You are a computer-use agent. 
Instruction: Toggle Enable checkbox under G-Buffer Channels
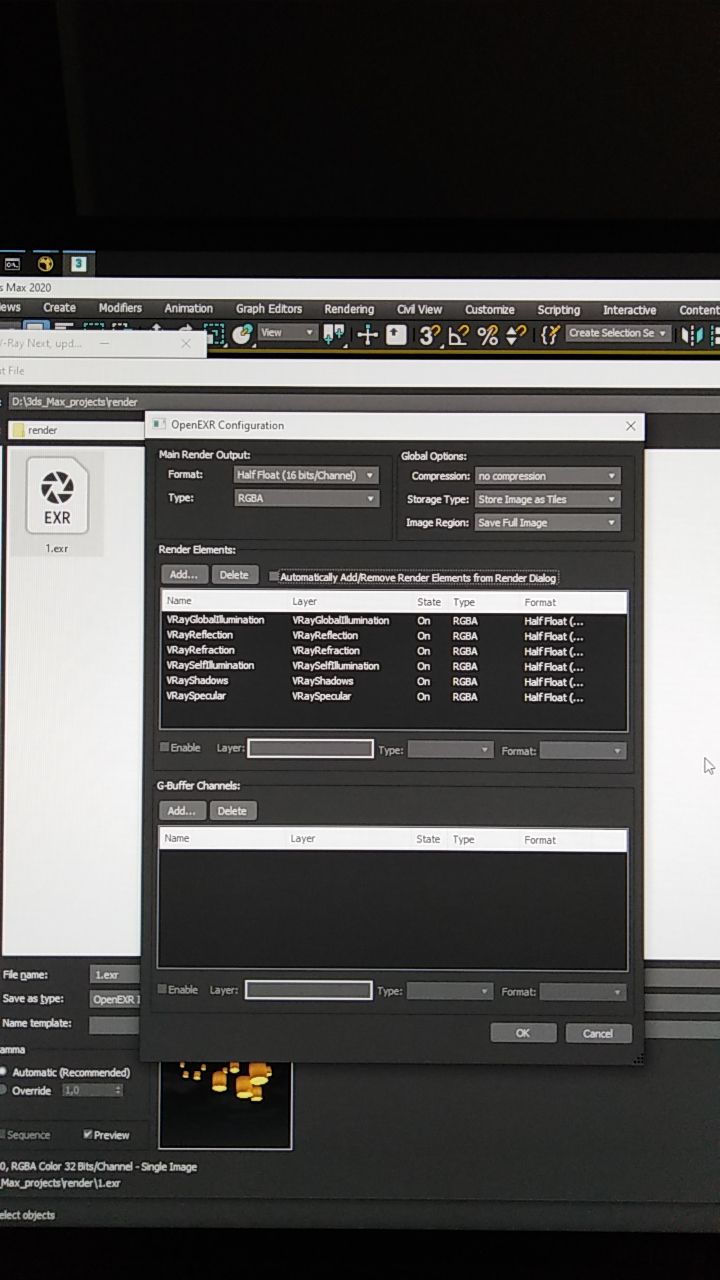pos(163,990)
